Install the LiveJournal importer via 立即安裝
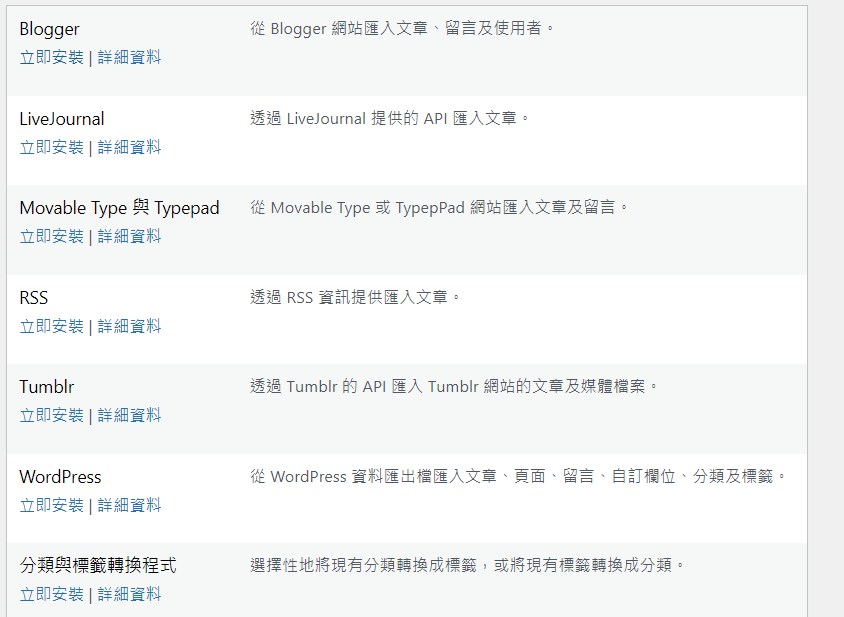This screenshot has width=844, height=617. [x=52, y=147]
